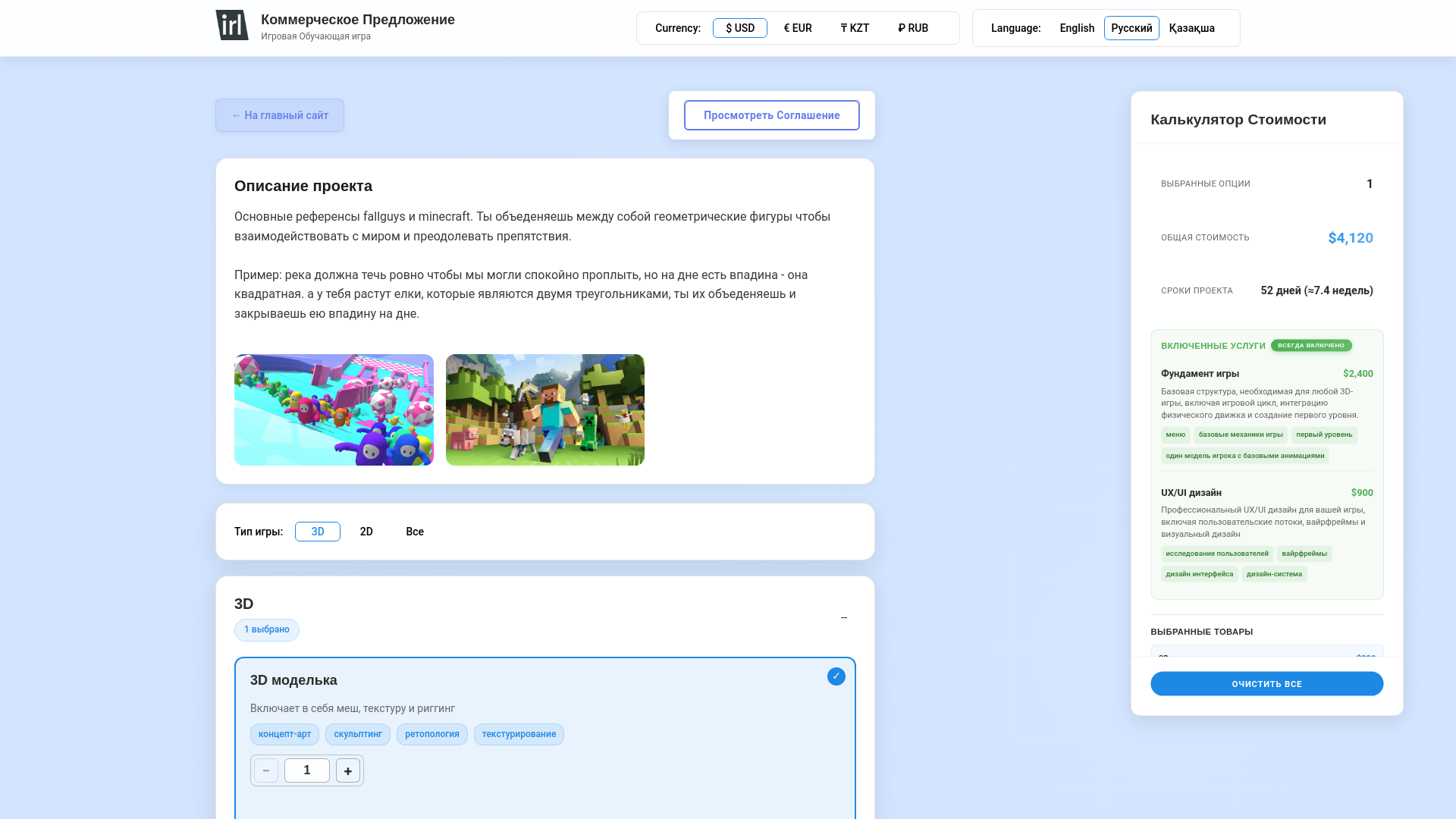Click исследование пользователей tag

tap(1217, 554)
